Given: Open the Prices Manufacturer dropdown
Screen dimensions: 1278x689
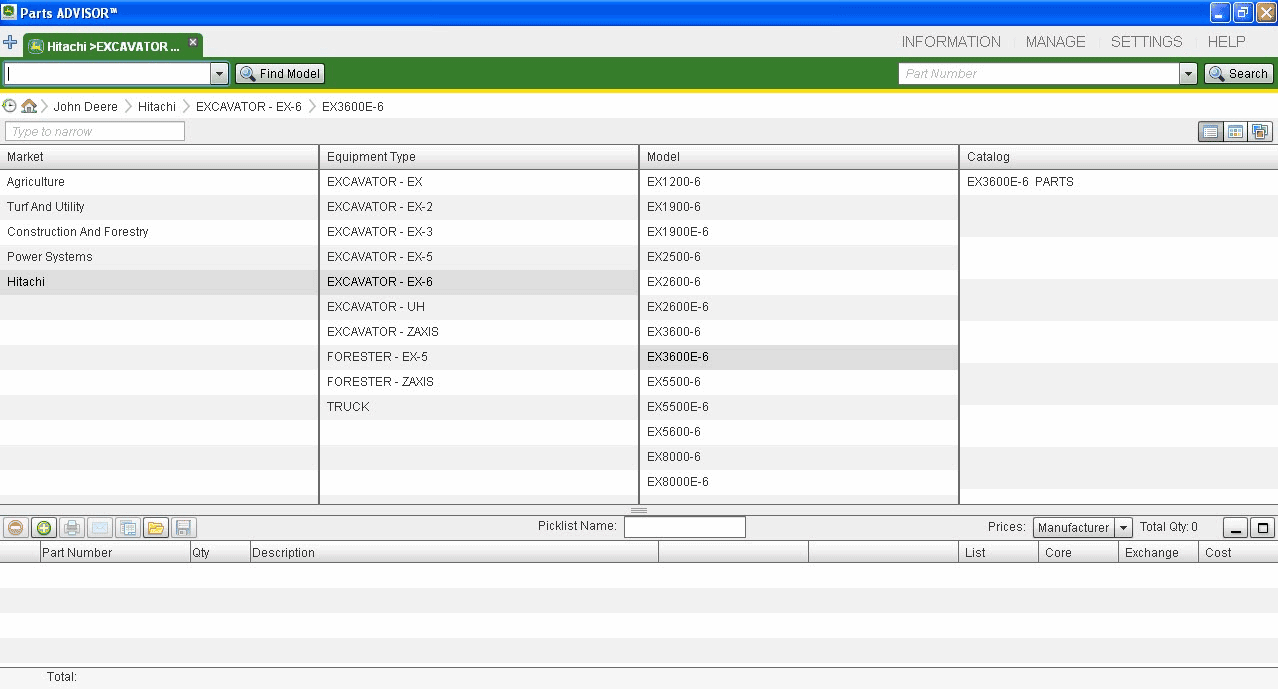Looking at the screenshot, I should [1123, 528].
